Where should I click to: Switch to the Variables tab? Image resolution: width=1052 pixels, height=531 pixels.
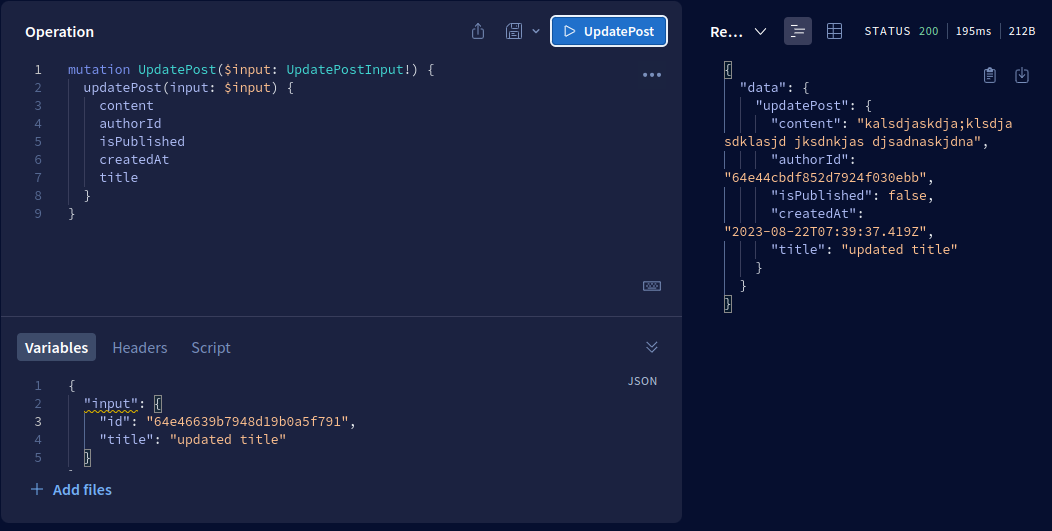click(x=56, y=347)
